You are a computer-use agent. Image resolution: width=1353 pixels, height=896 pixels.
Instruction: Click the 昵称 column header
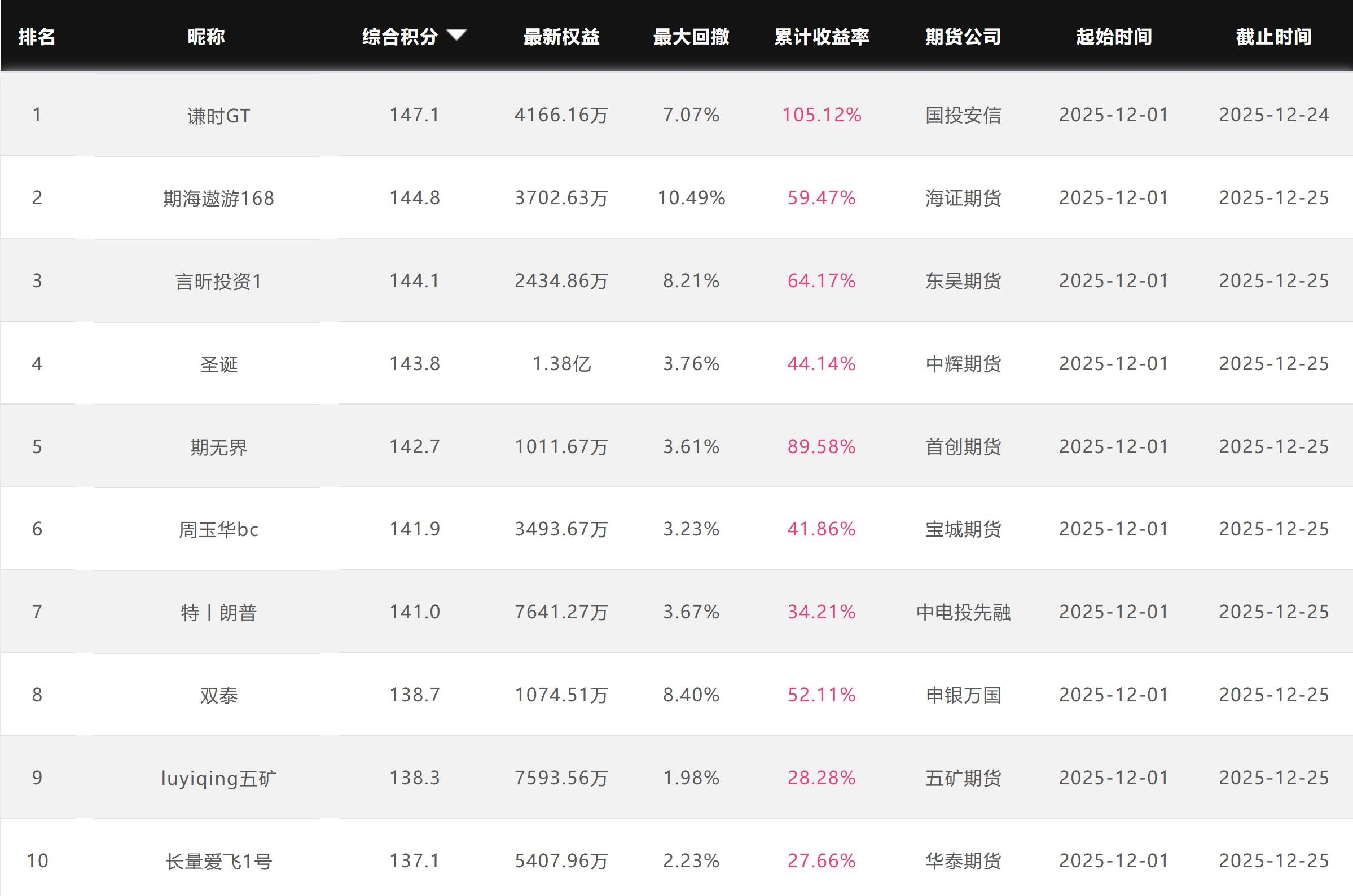click(207, 37)
